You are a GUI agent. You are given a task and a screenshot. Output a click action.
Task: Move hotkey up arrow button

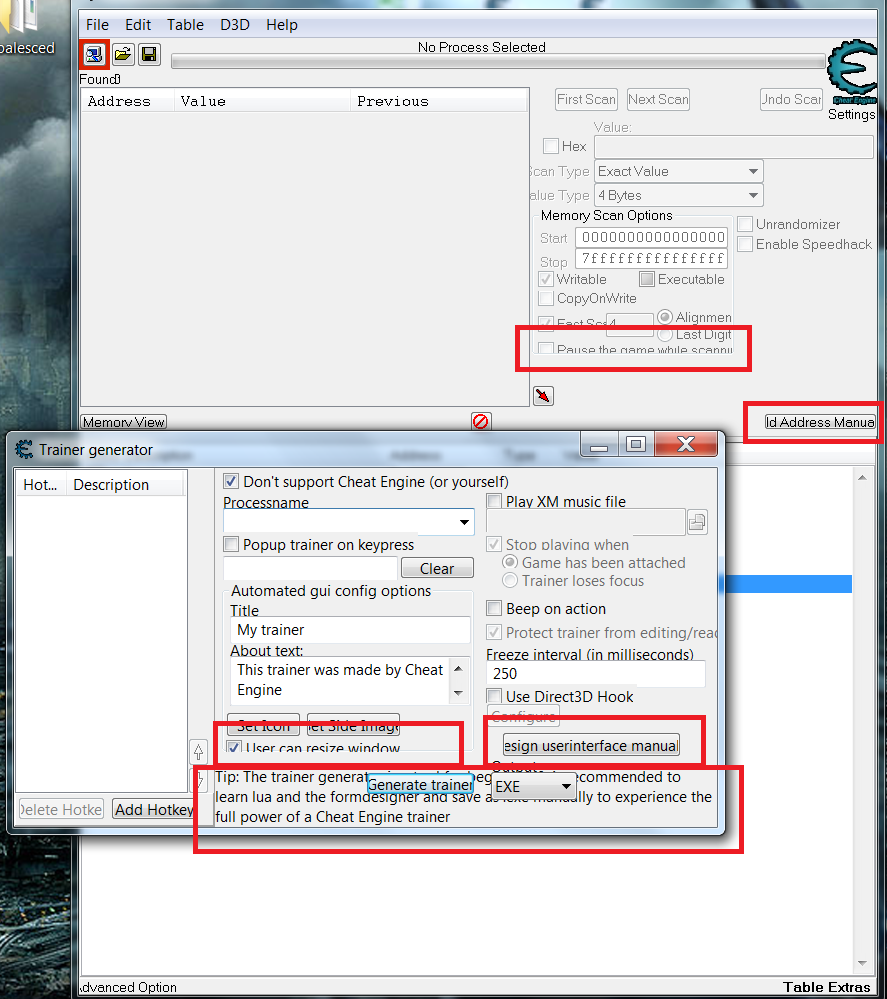pos(198,752)
